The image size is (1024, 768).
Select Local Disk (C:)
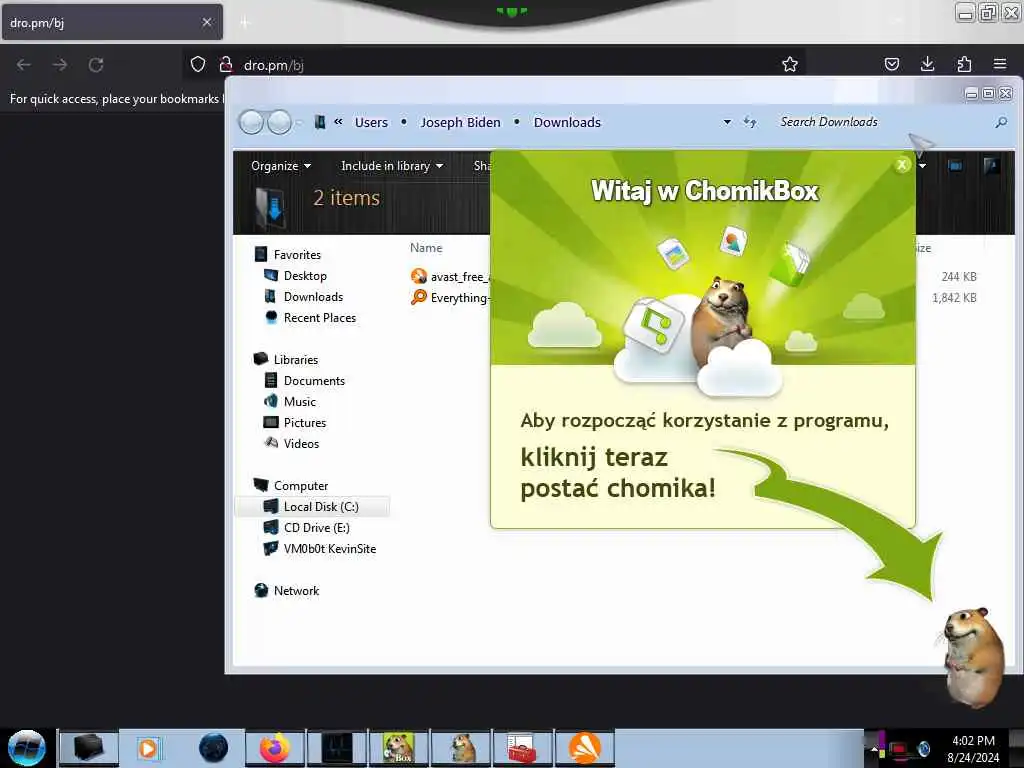coord(312,507)
